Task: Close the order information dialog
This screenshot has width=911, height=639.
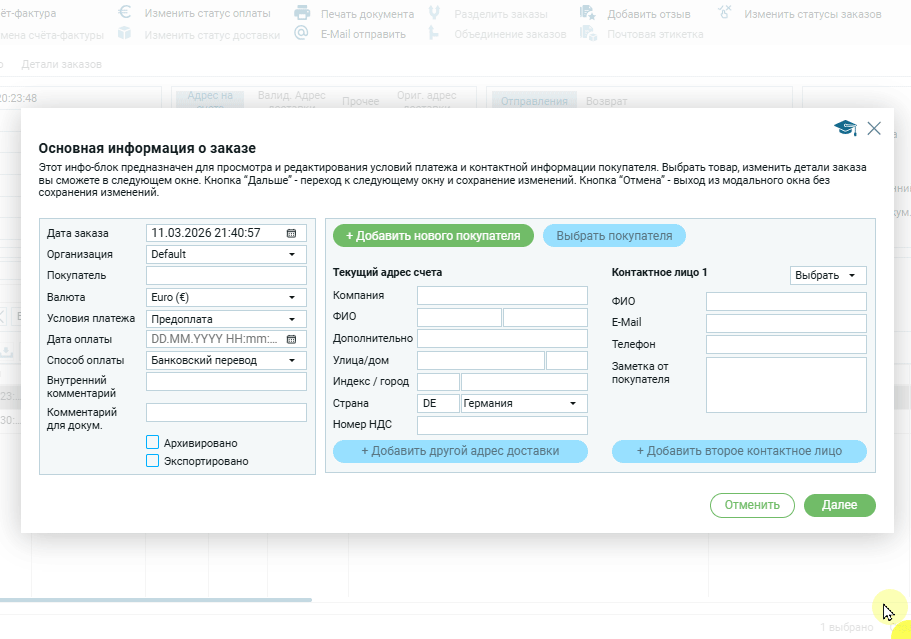Action: click(x=874, y=128)
